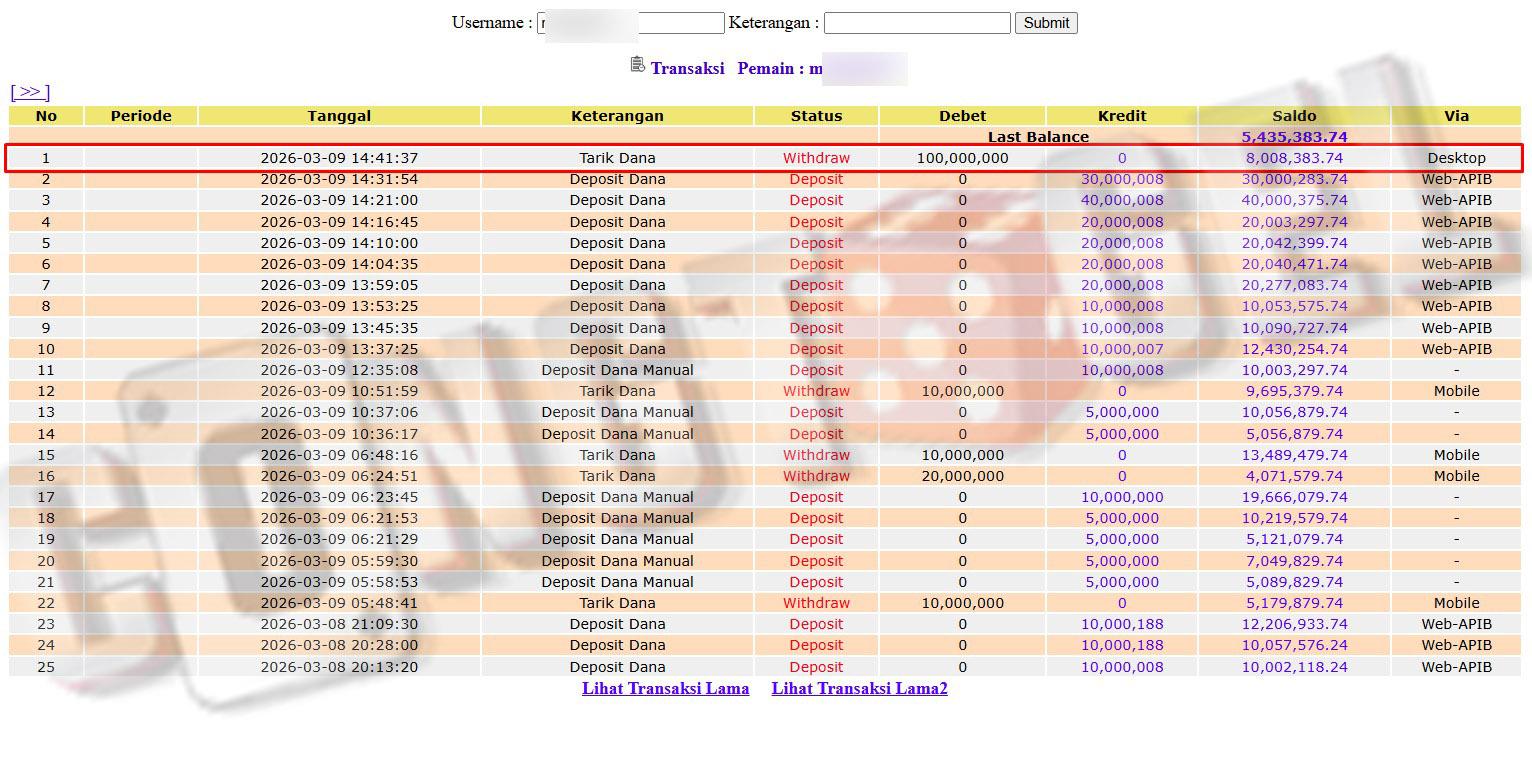Click the Desktop via cell
Viewport: 1532px width, 770px height.
pyautogui.click(x=1455, y=158)
